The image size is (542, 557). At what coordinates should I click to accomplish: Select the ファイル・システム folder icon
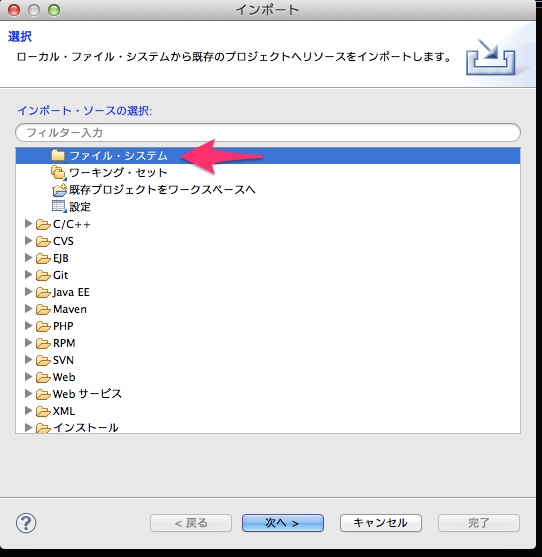click(58, 155)
